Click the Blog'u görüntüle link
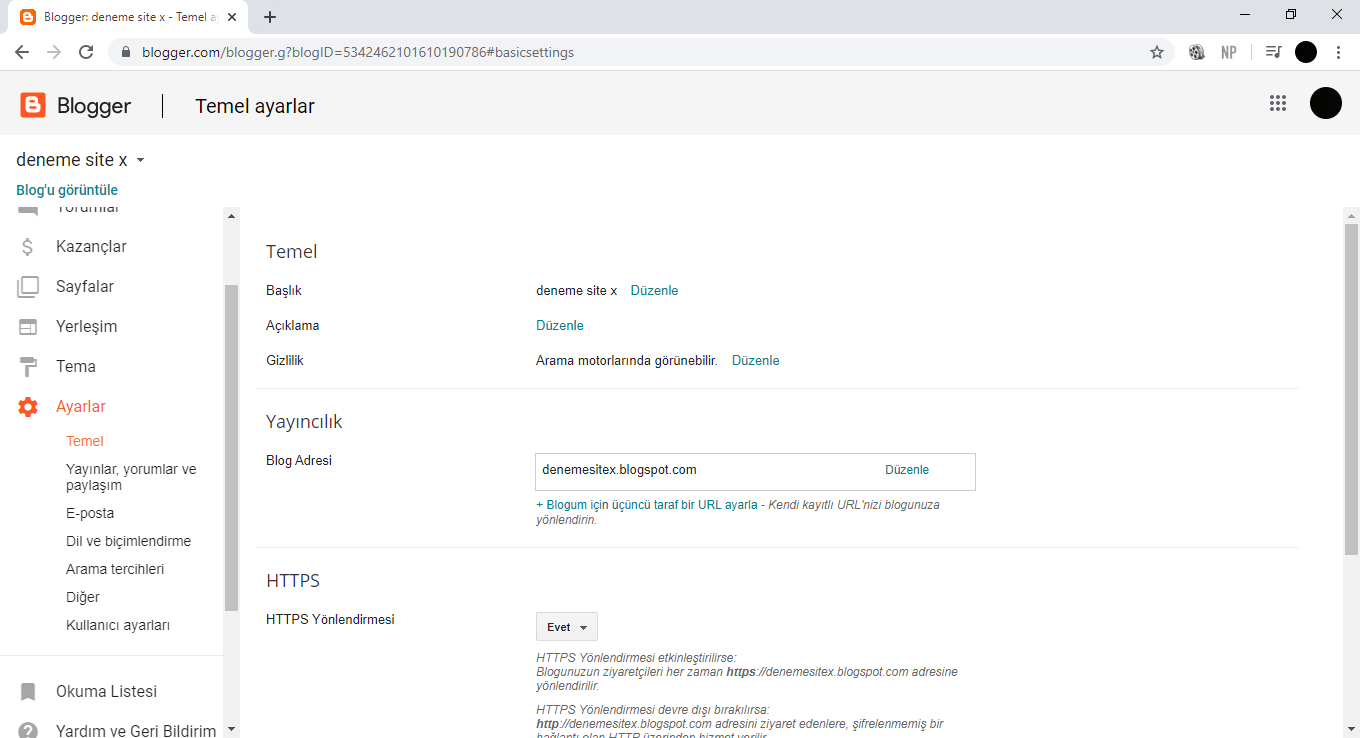Screen dimensions: 1360x738 tap(67, 190)
